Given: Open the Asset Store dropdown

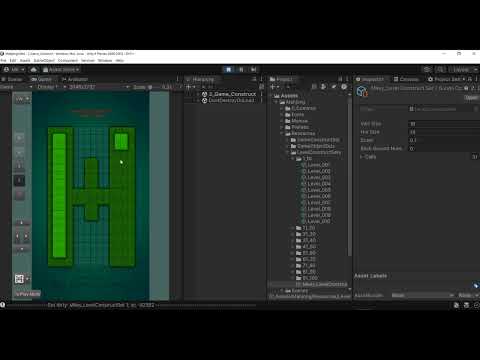Looking at the screenshot, I should click(x=61, y=70).
